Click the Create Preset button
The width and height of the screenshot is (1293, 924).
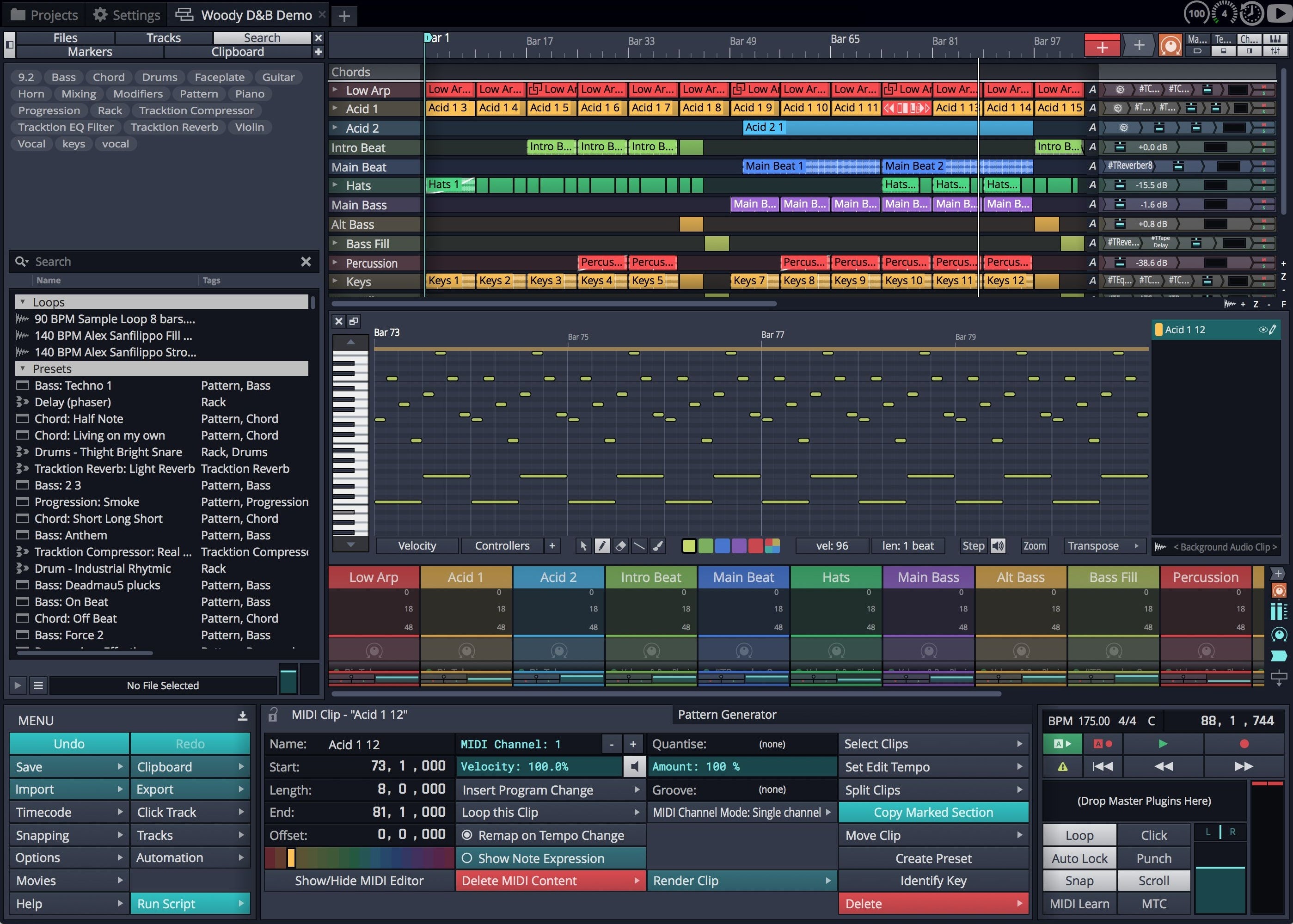[x=933, y=858]
